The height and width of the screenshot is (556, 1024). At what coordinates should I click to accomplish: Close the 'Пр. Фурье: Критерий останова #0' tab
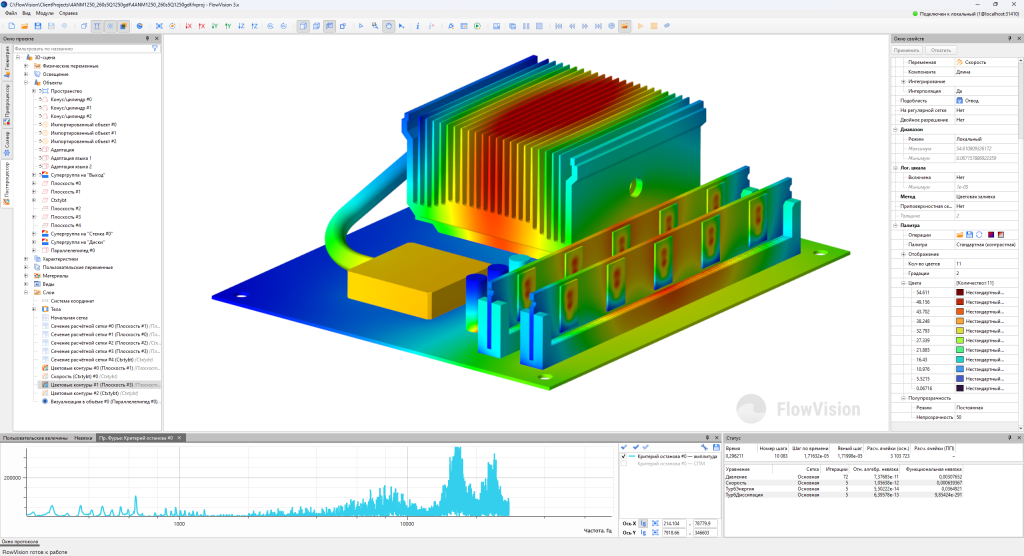pyautogui.click(x=180, y=438)
